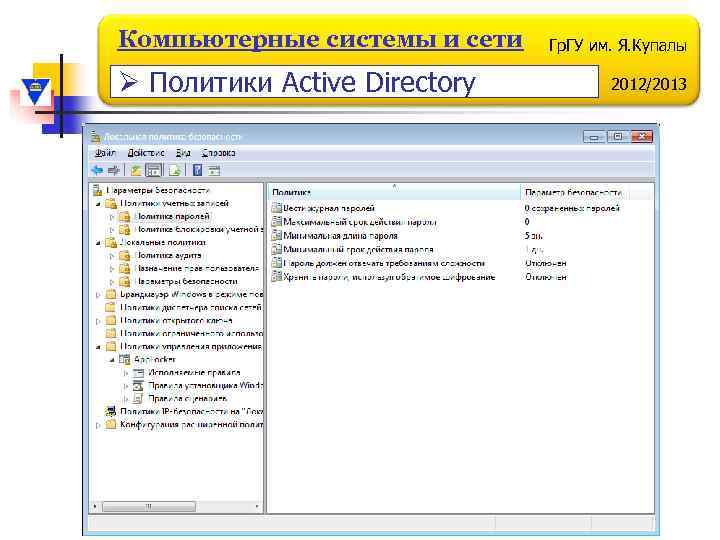720x540 pixels.
Task: Click the Show/Hide action pane icon
Action: pos(214,171)
